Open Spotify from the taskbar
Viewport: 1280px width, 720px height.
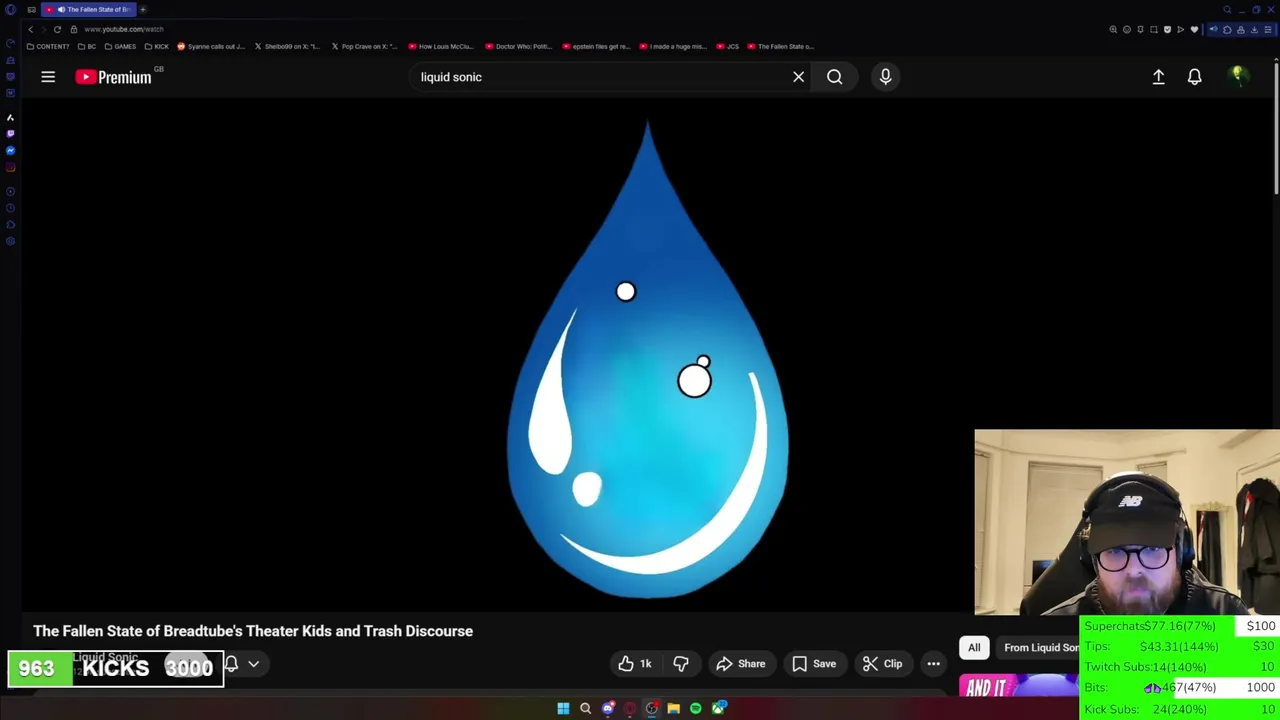[x=696, y=708]
